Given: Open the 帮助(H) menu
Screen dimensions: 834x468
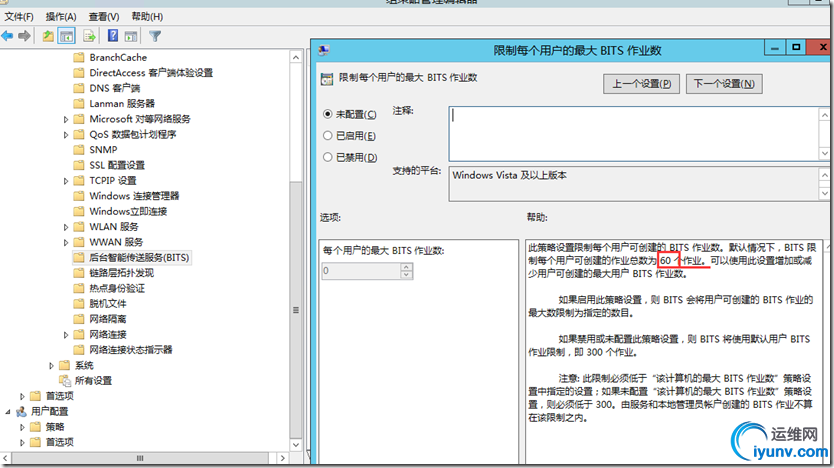Looking at the screenshot, I should click(147, 17).
